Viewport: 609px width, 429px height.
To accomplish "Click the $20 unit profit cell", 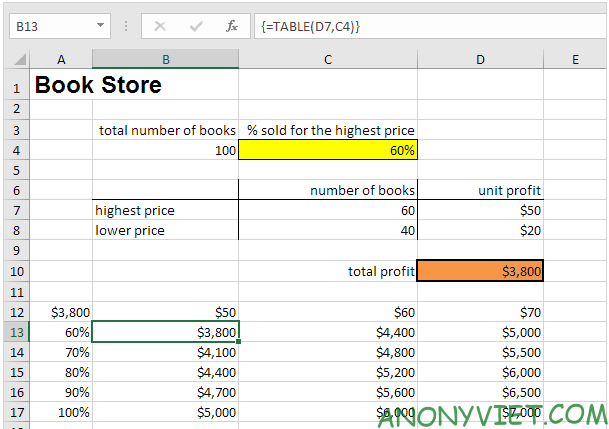I will [x=480, y=231].
